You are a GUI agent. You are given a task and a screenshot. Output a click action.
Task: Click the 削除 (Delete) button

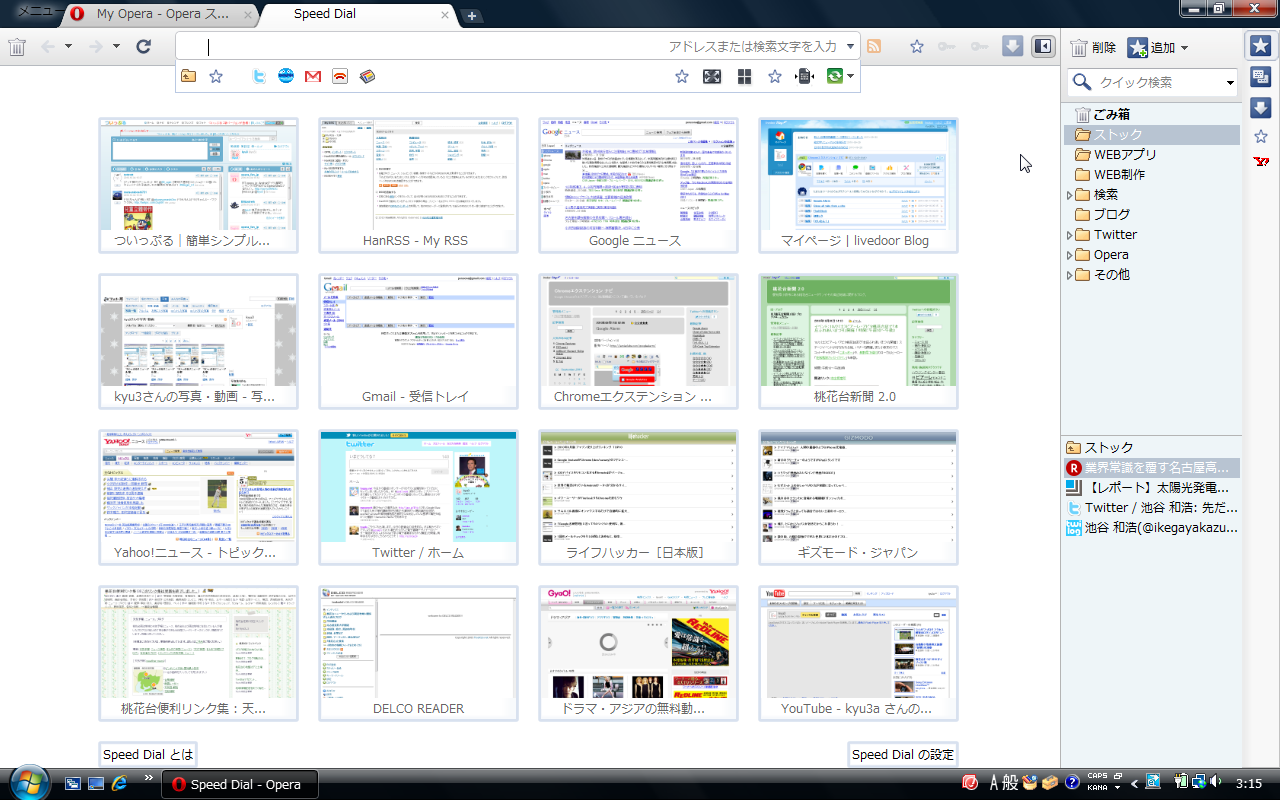coord(1093,48)
